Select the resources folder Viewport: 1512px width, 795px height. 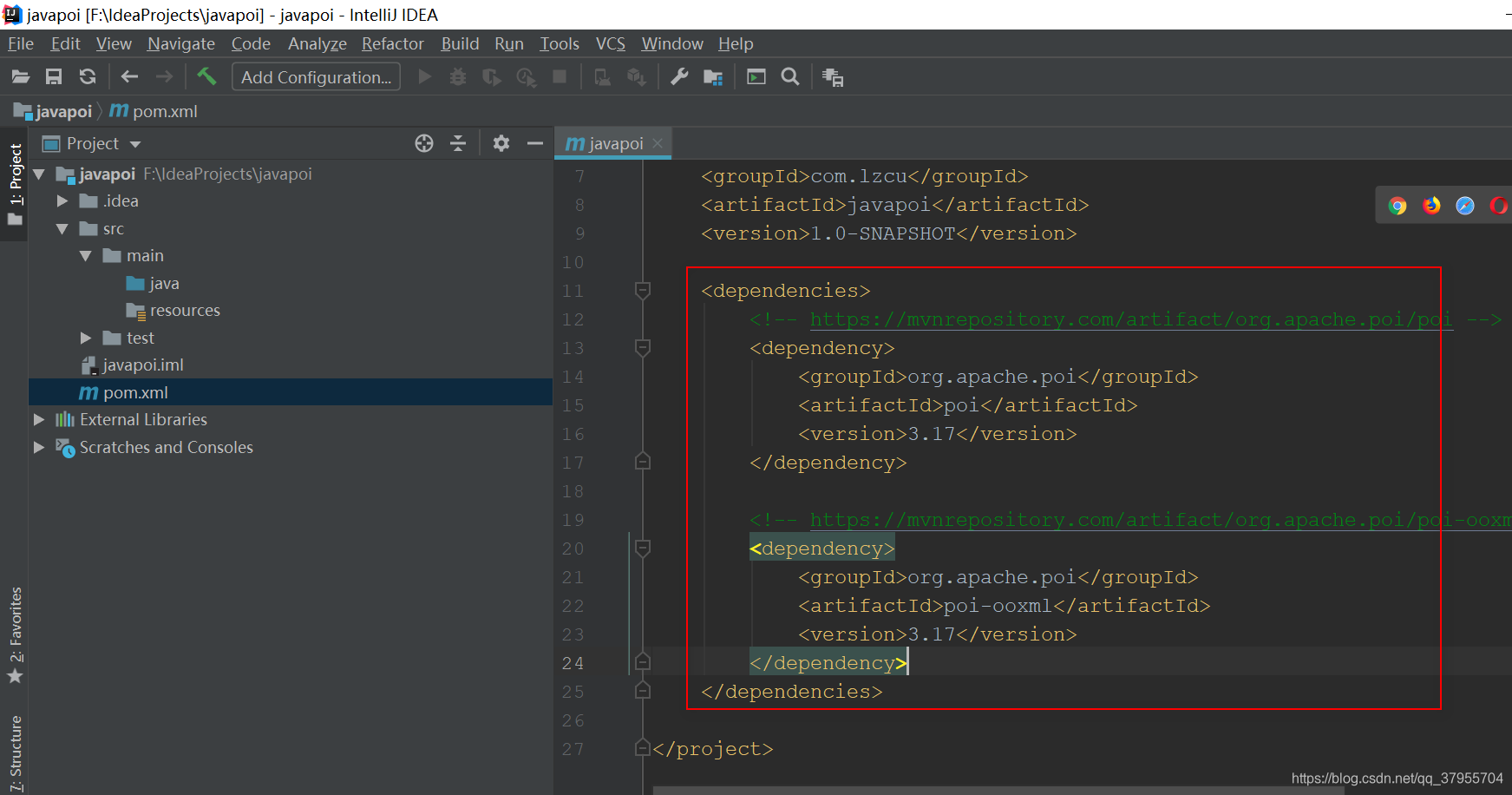point(185,311)
